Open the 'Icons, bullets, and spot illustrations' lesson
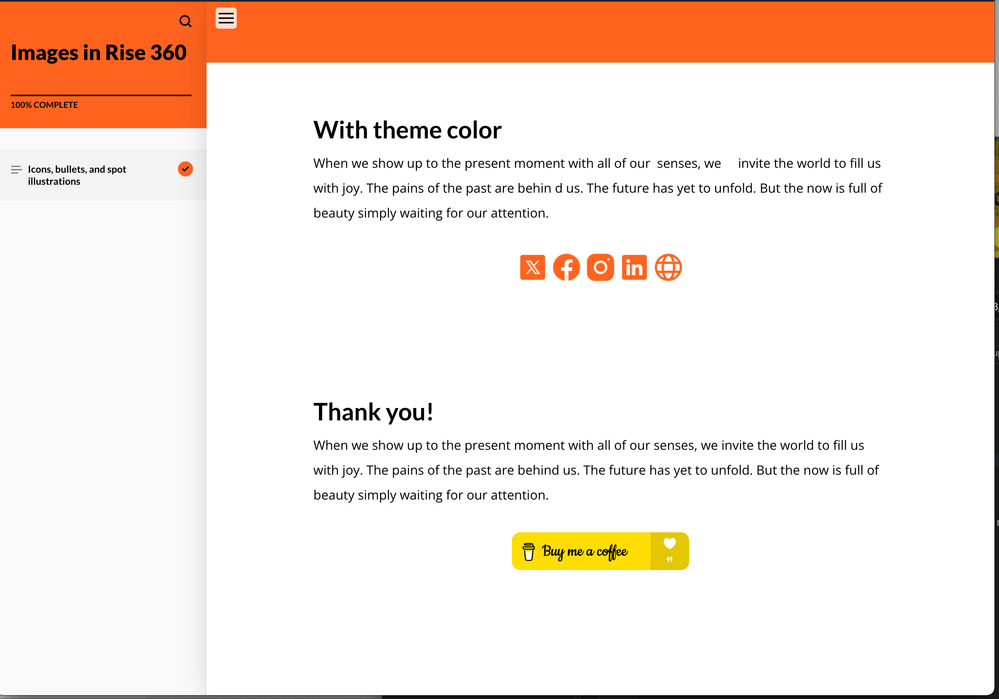This screenshot has height=699, width=999. [77, 175]
